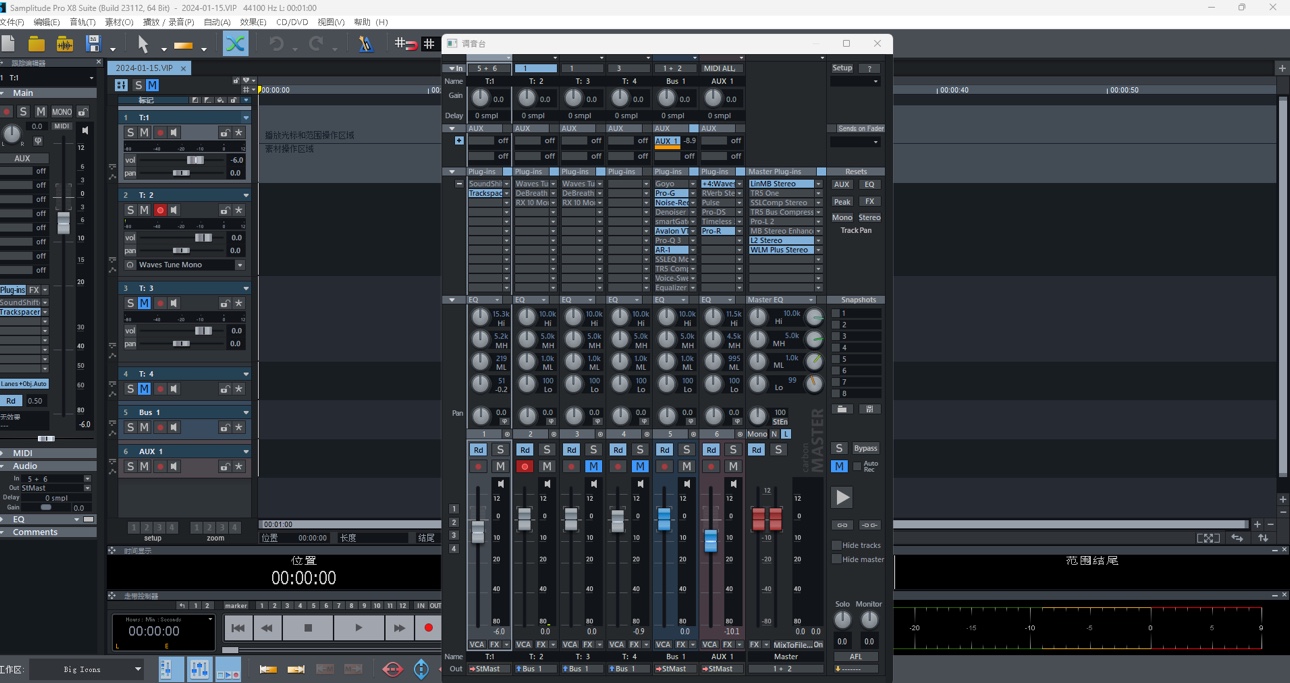Click the marker button in transport console
This screenshot has height=683, width=1290.
coord(236,606)
